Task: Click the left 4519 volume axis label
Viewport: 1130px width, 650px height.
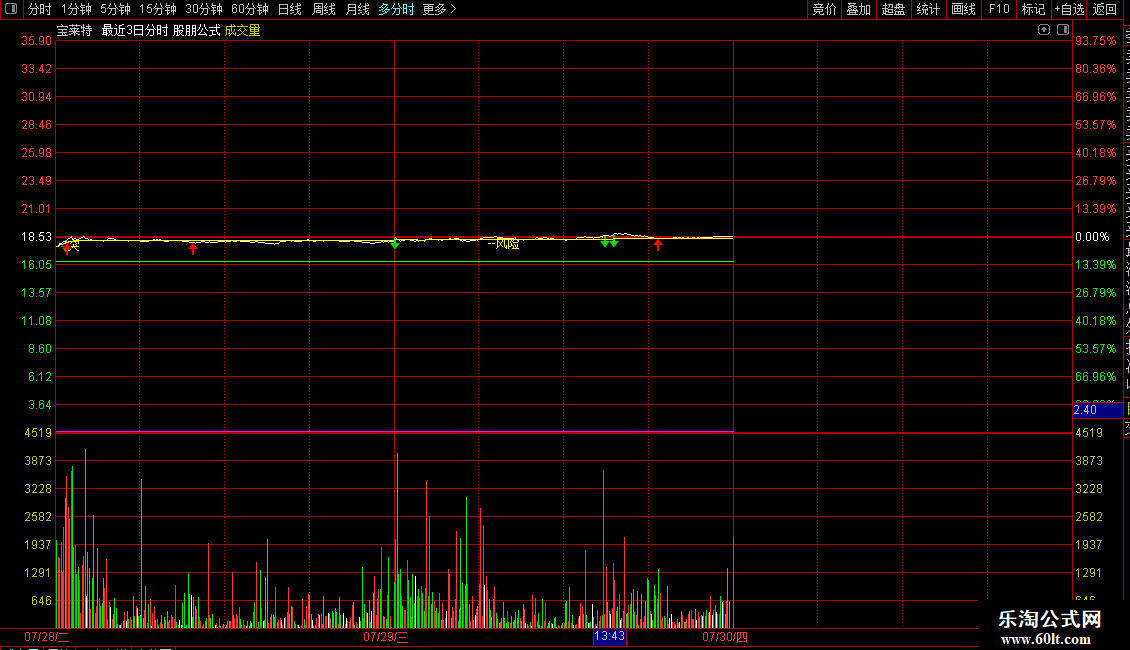Action: 39,433
